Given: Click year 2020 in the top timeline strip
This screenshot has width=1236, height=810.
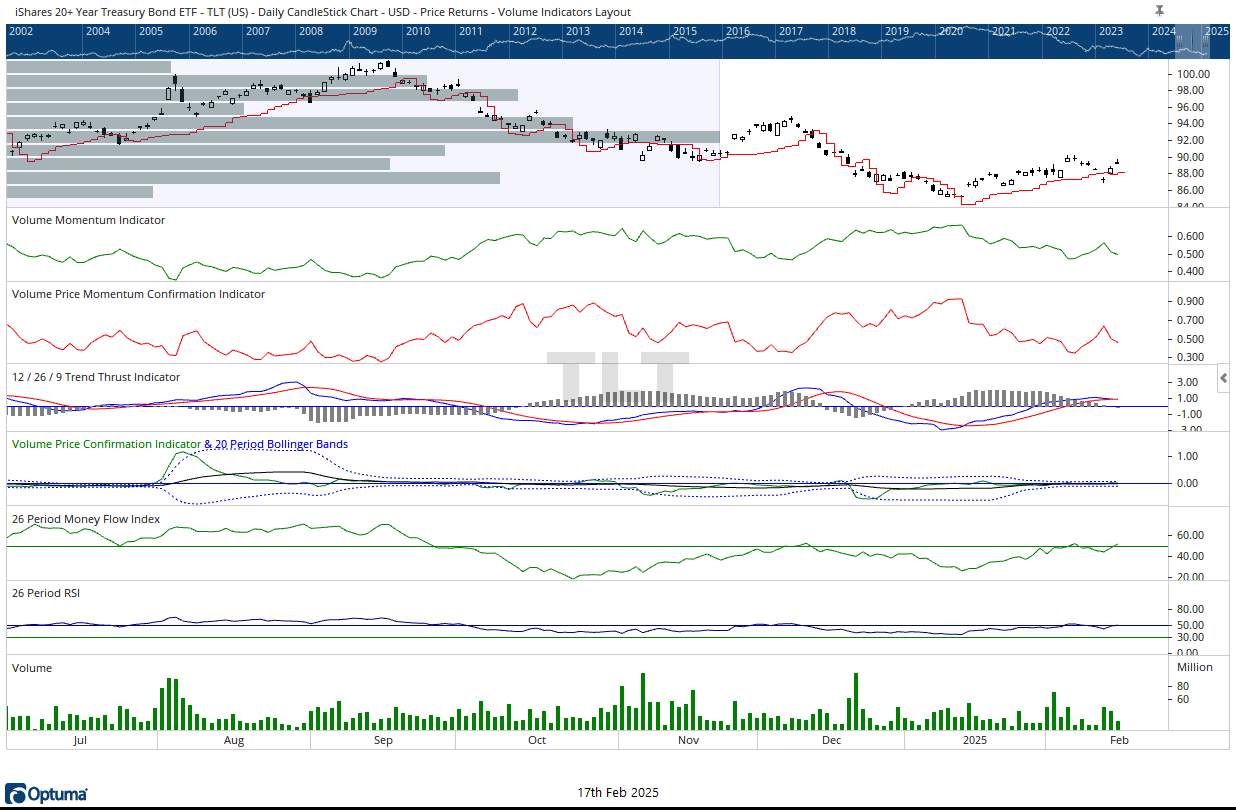Looking at the screenshot, I should tap(950, 31).
